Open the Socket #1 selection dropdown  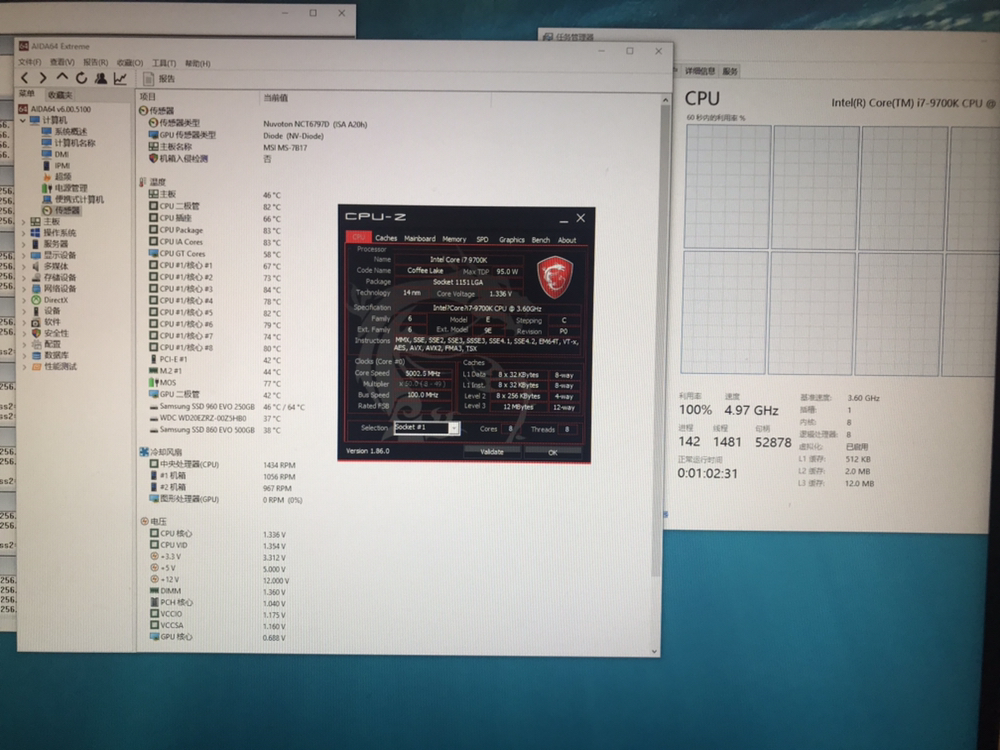454,428
